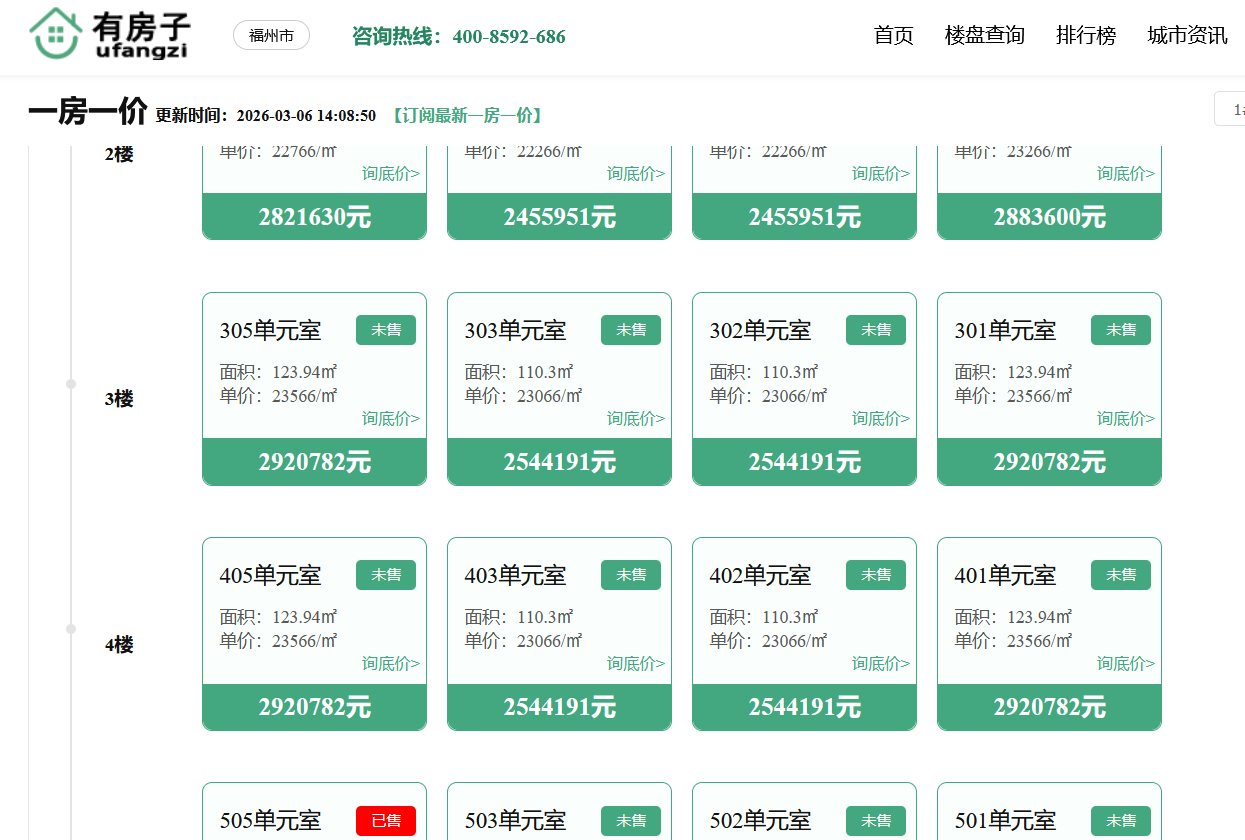The width and height of the screenshot is (1245, 840).
Task: Open the 首页 menu item
Action: [893, 36]
